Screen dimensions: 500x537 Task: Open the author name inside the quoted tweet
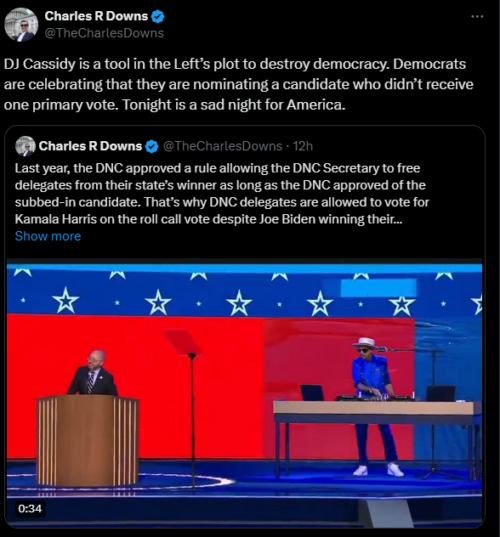pyautogui.click(x=90, y=146)
